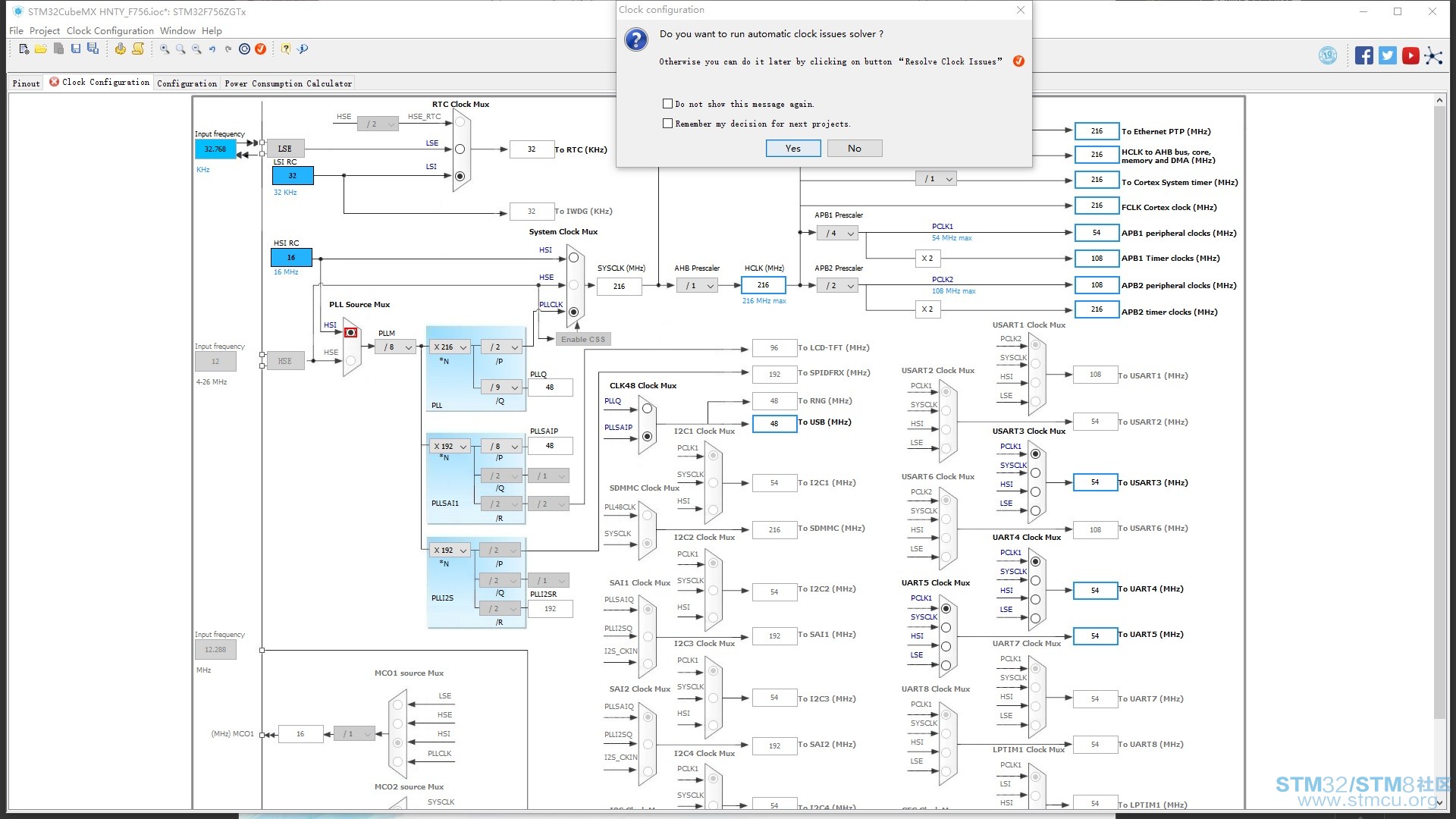The image size is (1456, 819).
Task: Select LSE in RTC Clock Mux
Action: pyautogui.click(x=460, y=149)
